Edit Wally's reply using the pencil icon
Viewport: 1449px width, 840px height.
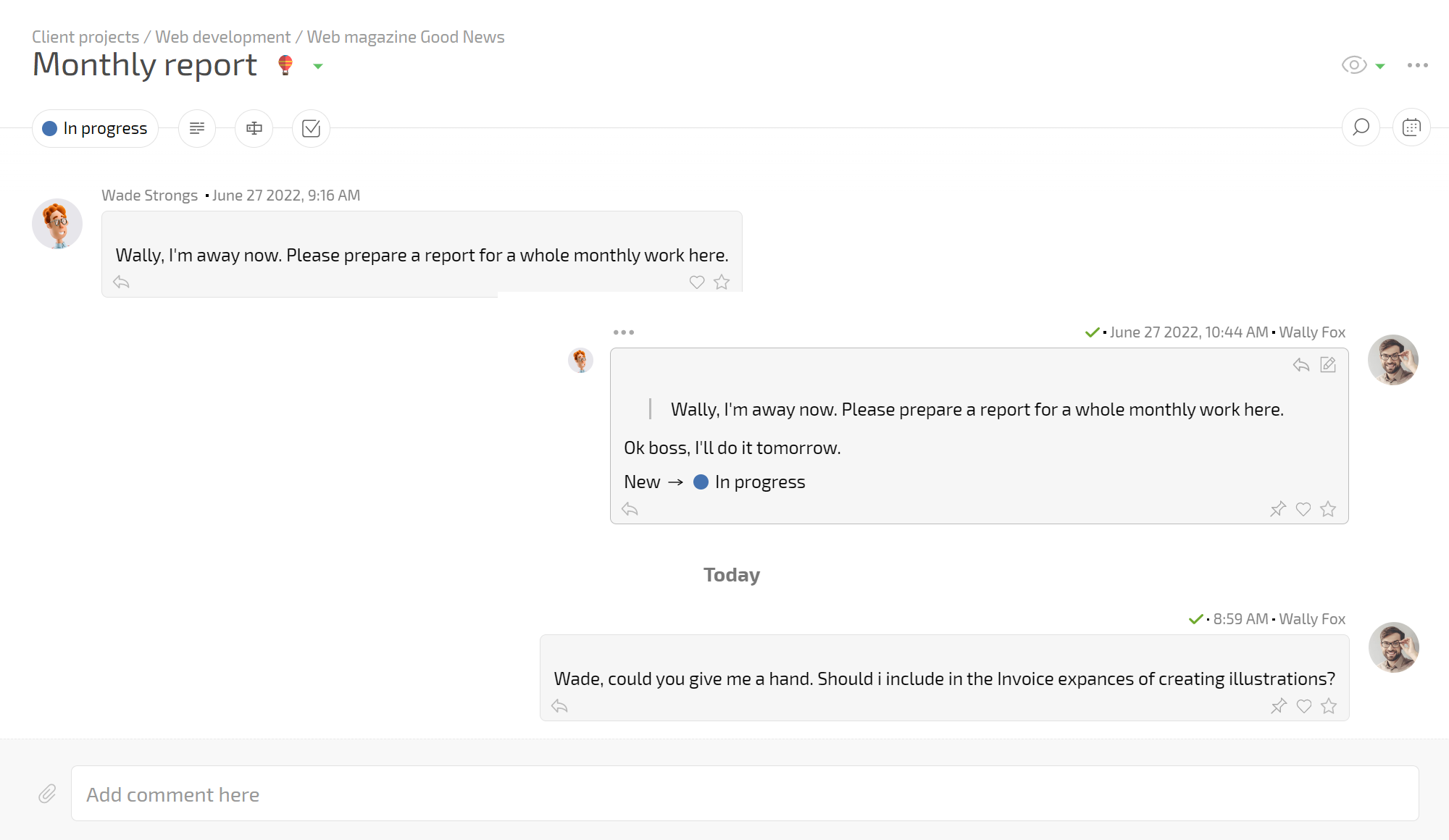1328,365
